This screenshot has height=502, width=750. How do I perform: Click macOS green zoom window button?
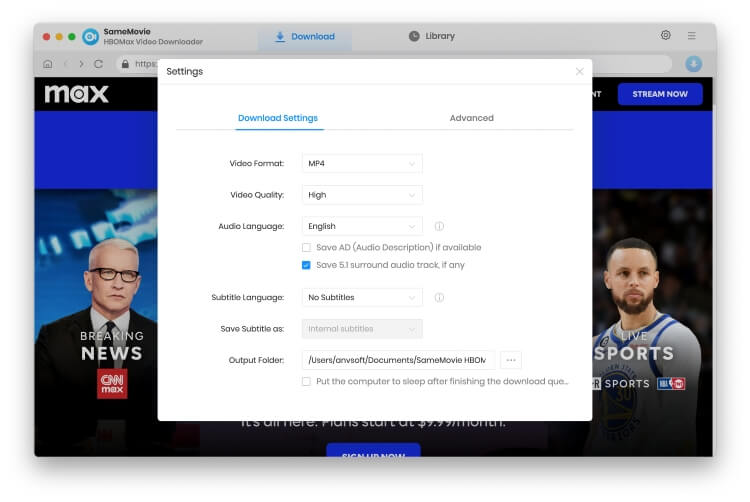[72, 37]
